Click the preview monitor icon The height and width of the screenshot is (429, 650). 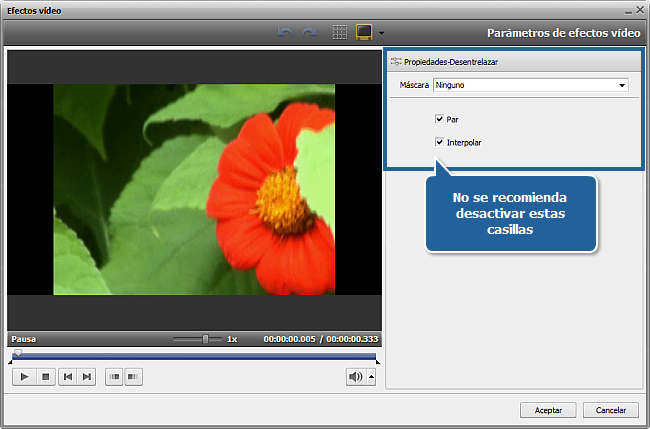tap(365, 32)
